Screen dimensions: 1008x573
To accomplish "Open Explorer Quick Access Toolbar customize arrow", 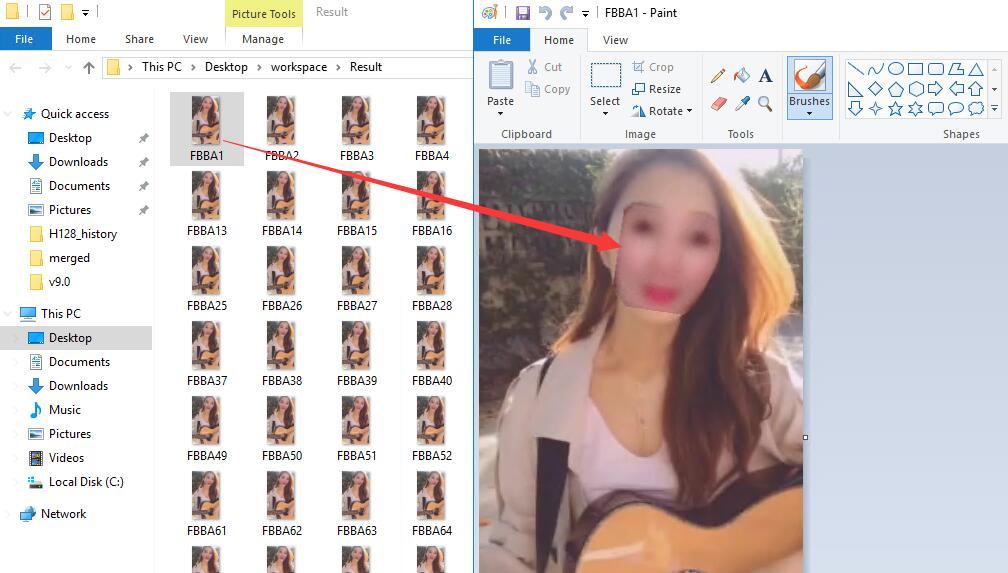I will tap(86, 12).
